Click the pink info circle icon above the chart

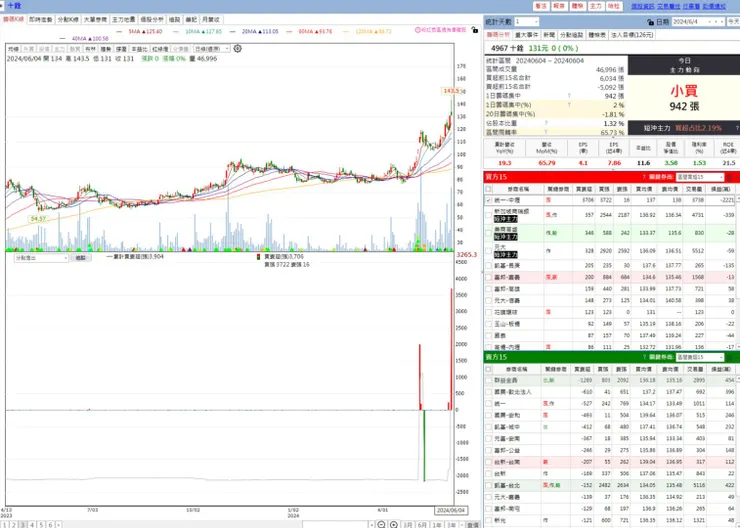pyautogui.click(x=418, y=30)
